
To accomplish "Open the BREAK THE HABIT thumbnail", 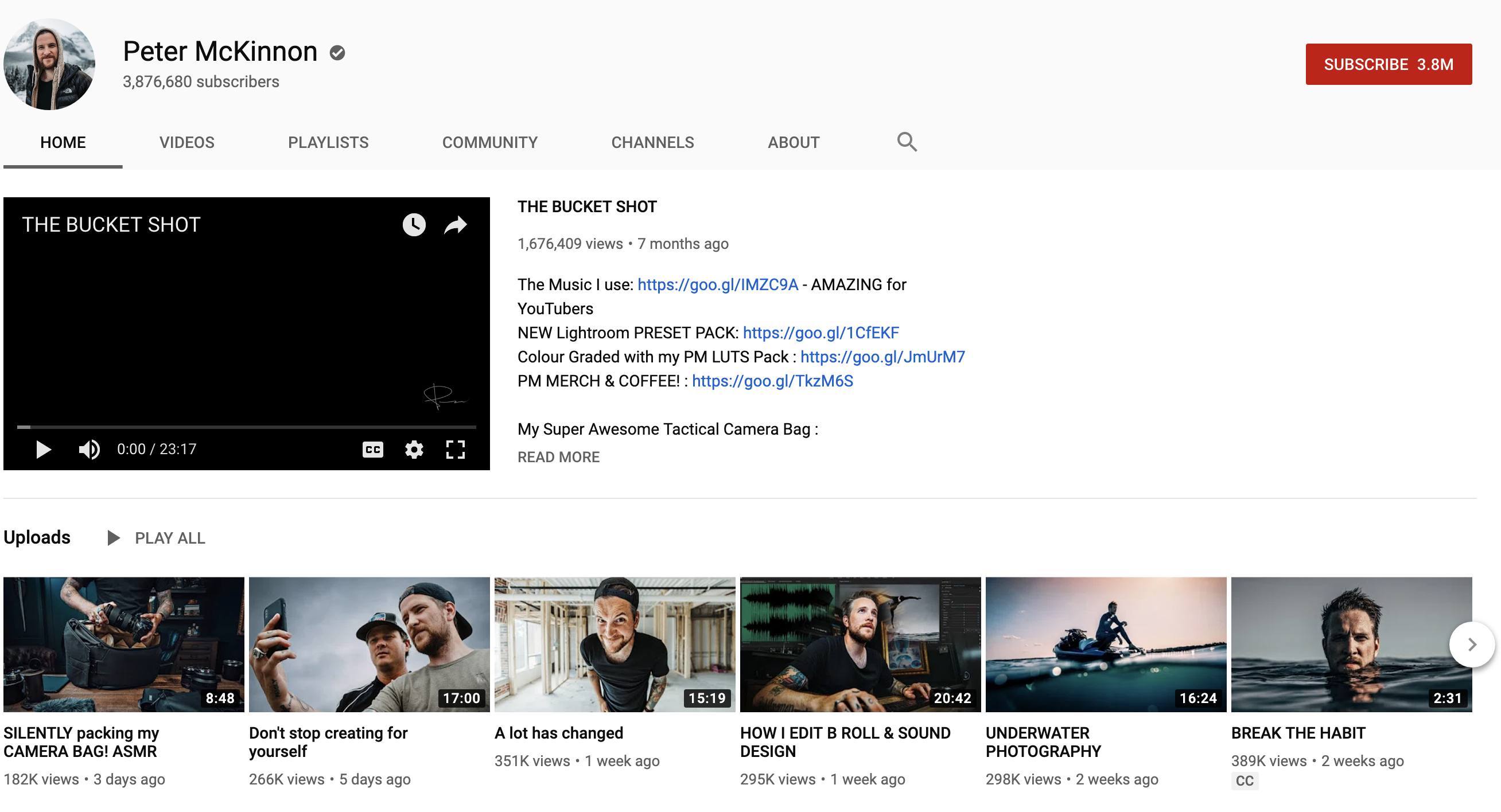I will coord(1352,645).
